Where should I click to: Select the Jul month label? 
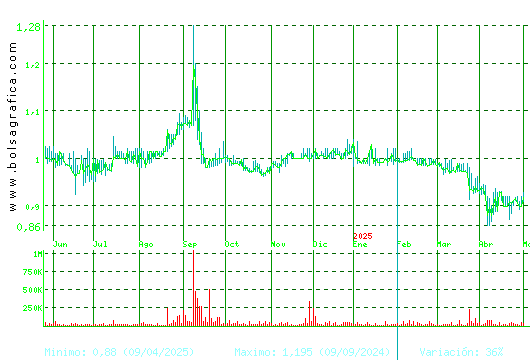coord(100,244)
